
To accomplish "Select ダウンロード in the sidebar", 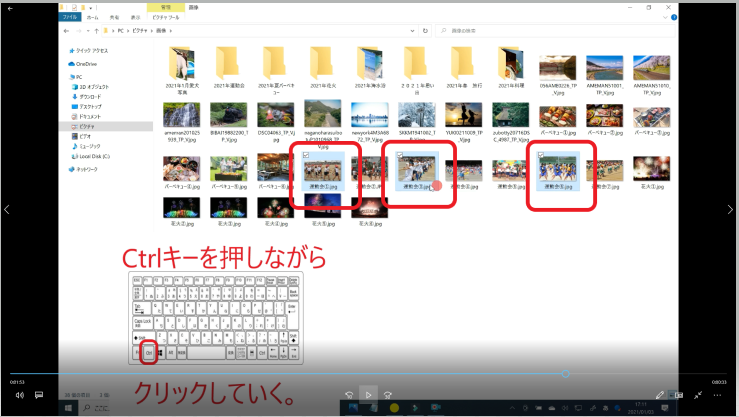I will tap(91, 97).
